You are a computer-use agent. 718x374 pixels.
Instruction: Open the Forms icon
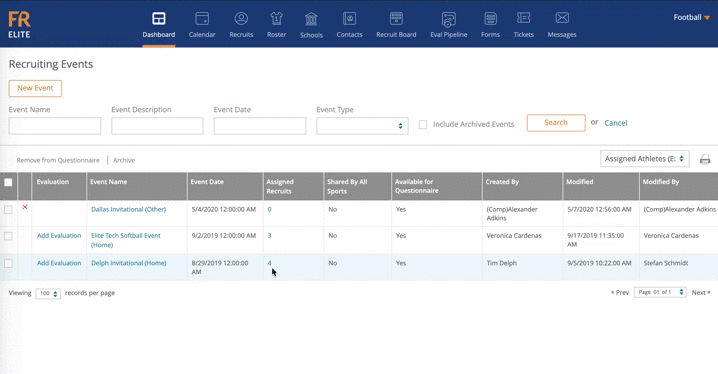[490, 19]
